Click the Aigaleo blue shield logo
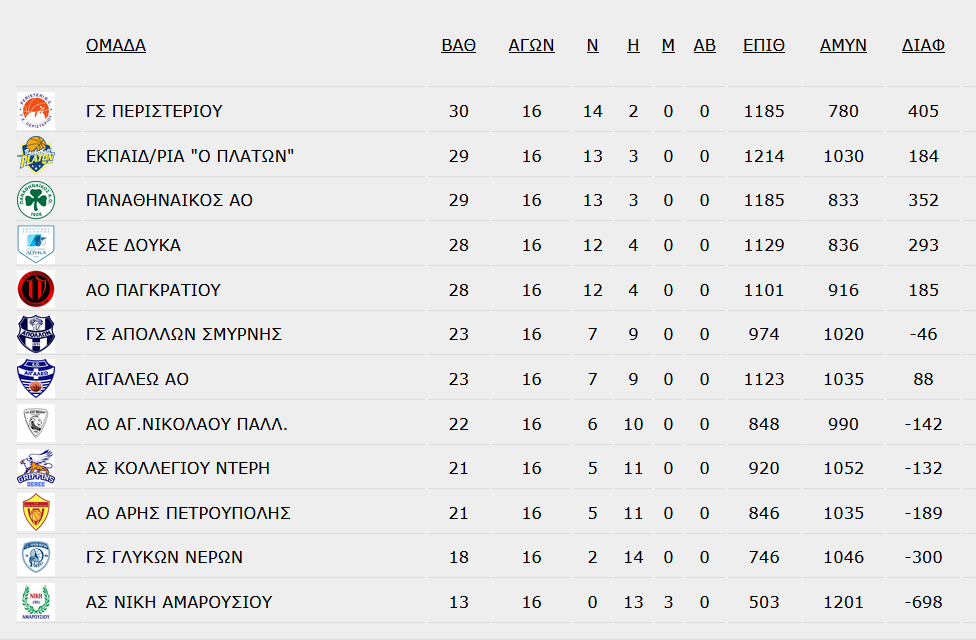The height and width of the screenshot is (640, 976). 36,379
